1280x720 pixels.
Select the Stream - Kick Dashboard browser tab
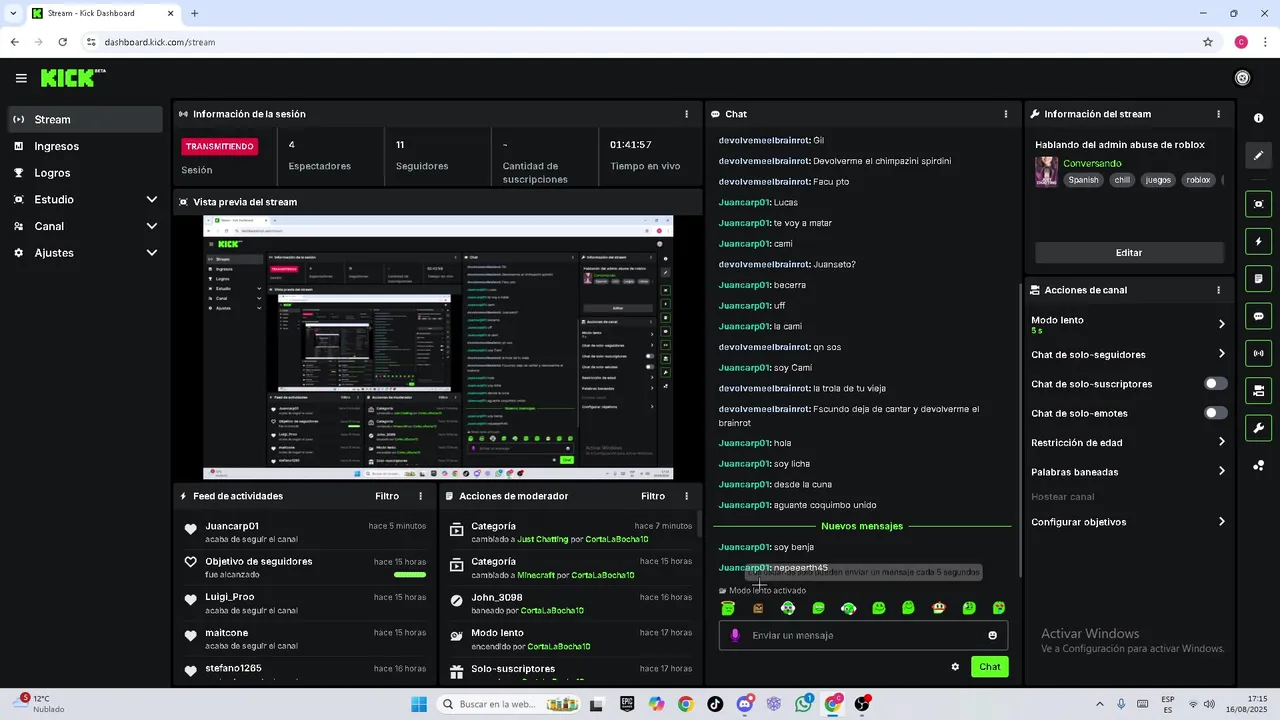(x=103, y=14)
